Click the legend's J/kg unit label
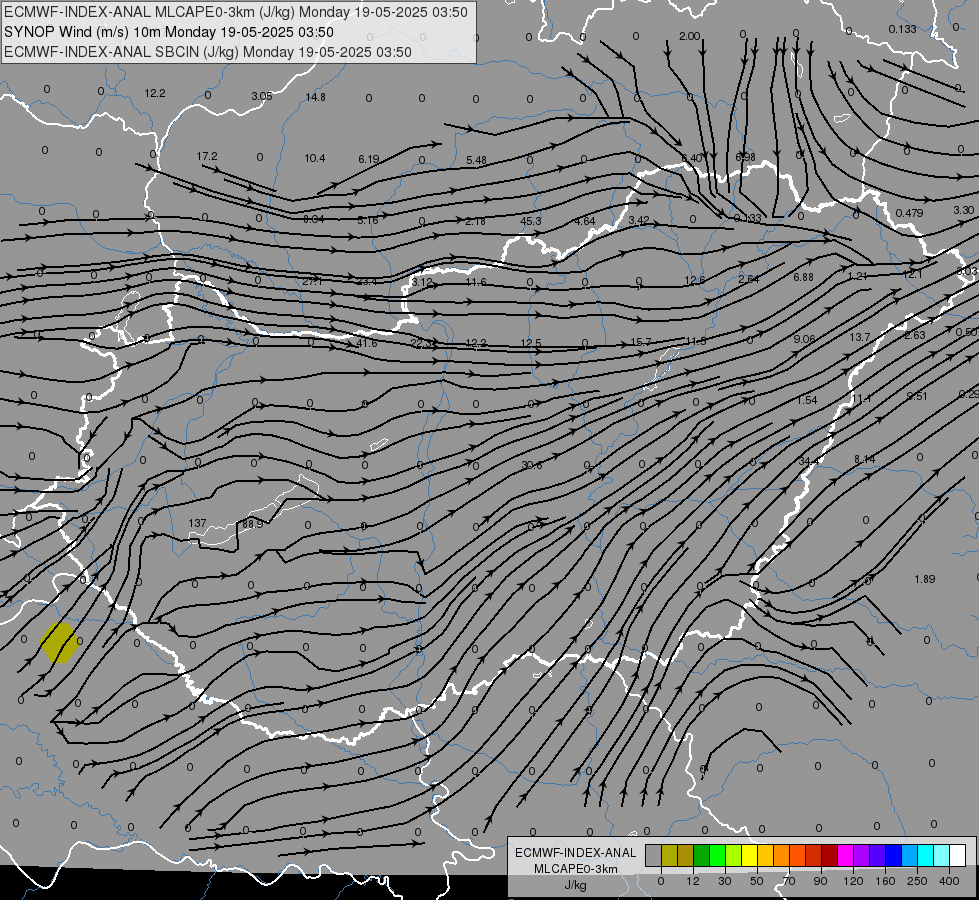This screenshot has height=900, width=979. coord(576,885)
